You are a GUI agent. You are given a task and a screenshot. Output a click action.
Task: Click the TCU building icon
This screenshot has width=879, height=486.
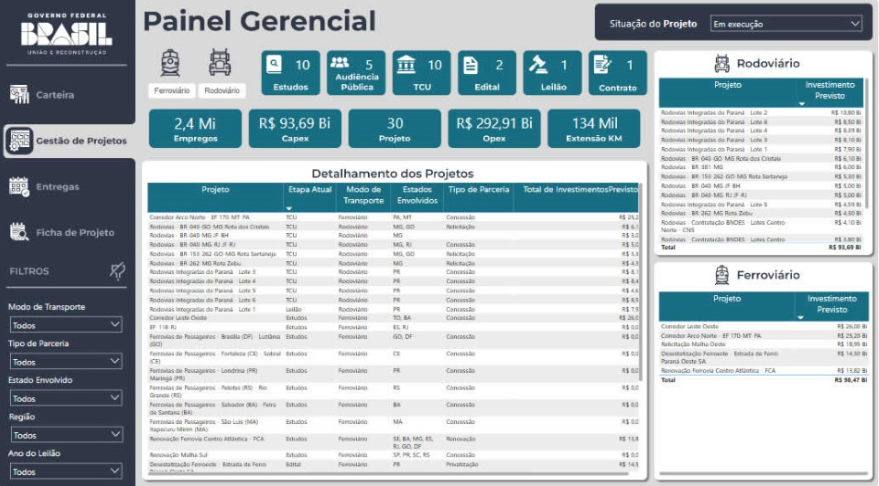pos(405,64)
